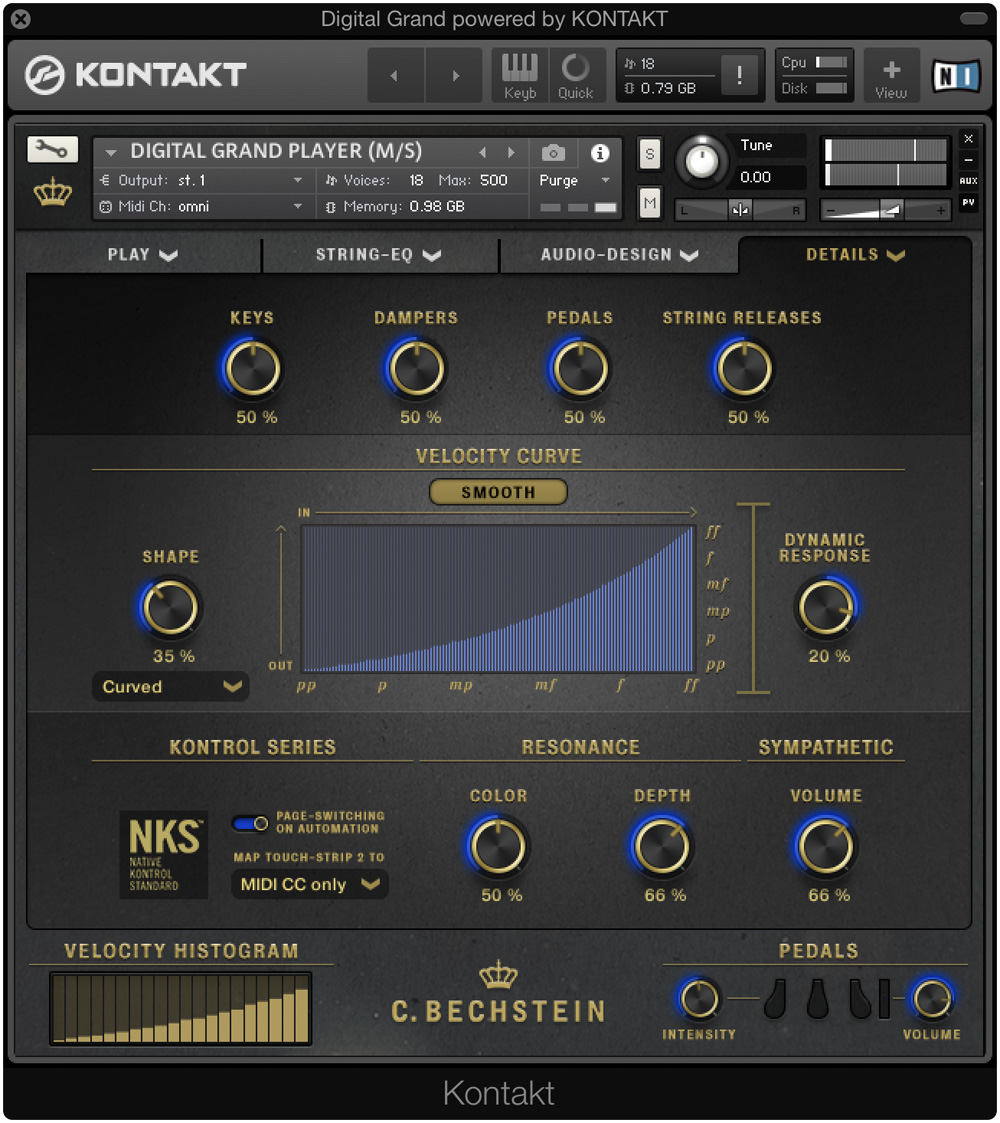Open the Quick-Load browser
This screenshot has width=1000, height=1123.
576,76
